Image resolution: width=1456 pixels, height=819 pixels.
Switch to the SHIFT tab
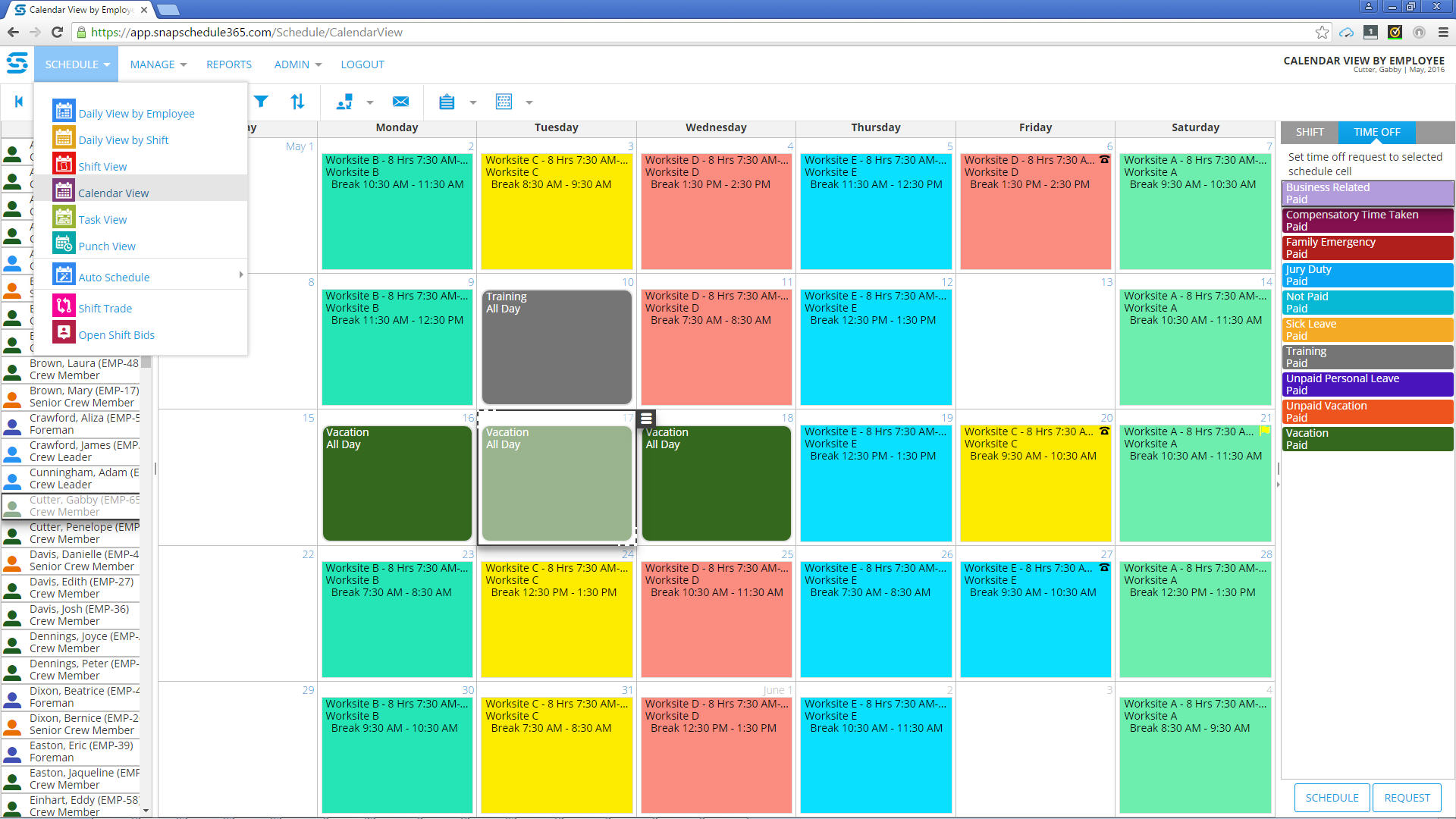tap(1309, 132)
